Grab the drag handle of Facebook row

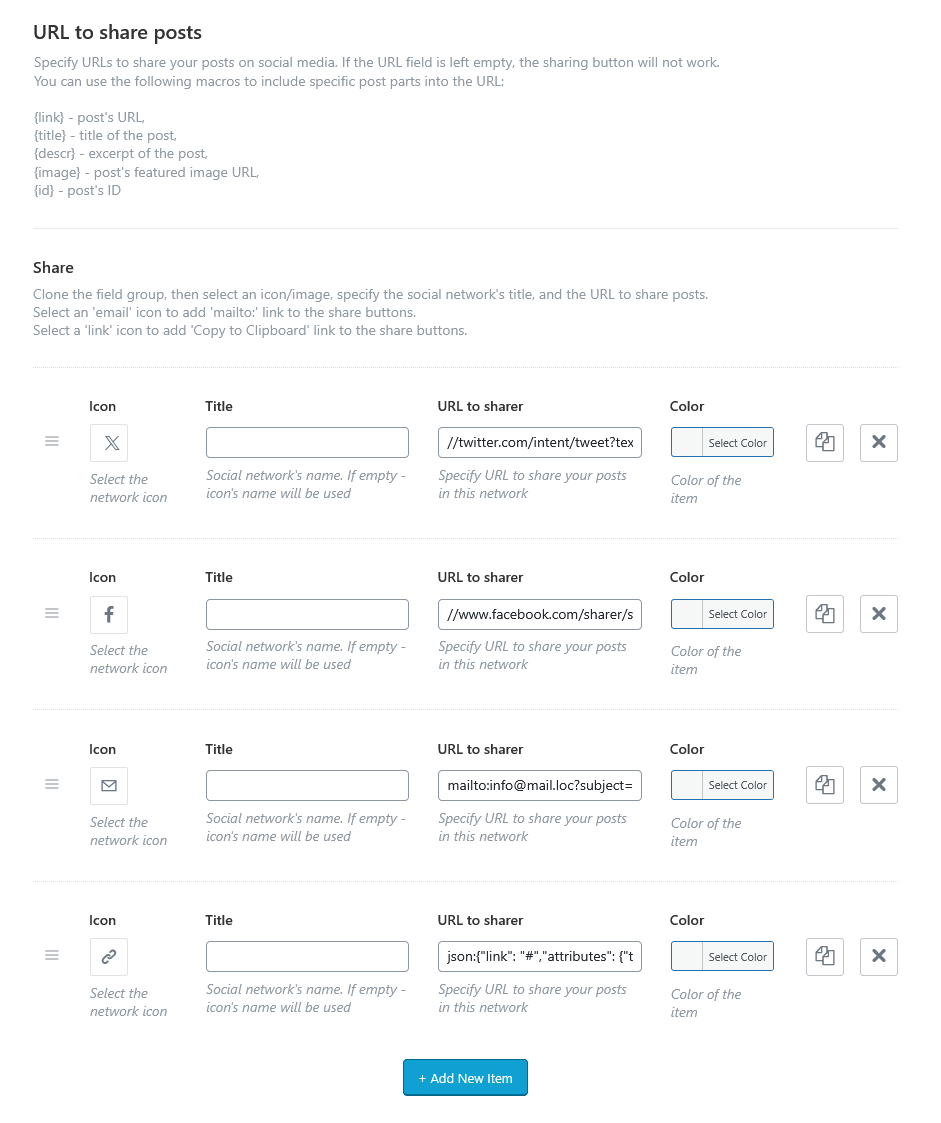pyautogui.click(x=52, y=613)
